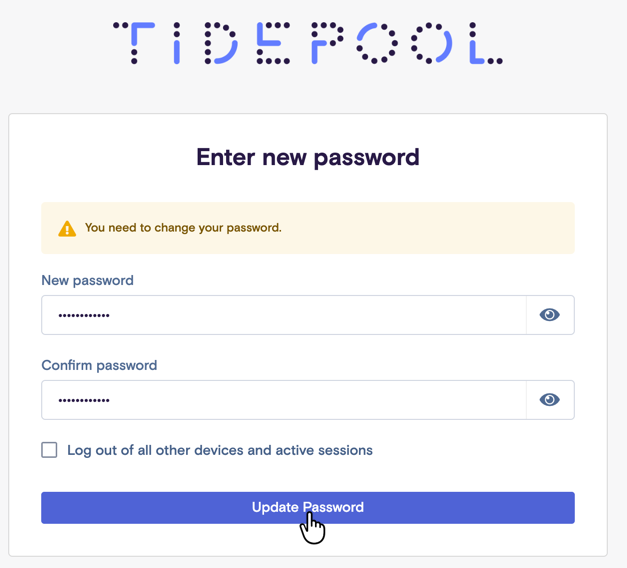Image resolution: width=627 pixels, height=568 pixels.
Task: Click the letter P in Tidepool logo
Action: 327,43
